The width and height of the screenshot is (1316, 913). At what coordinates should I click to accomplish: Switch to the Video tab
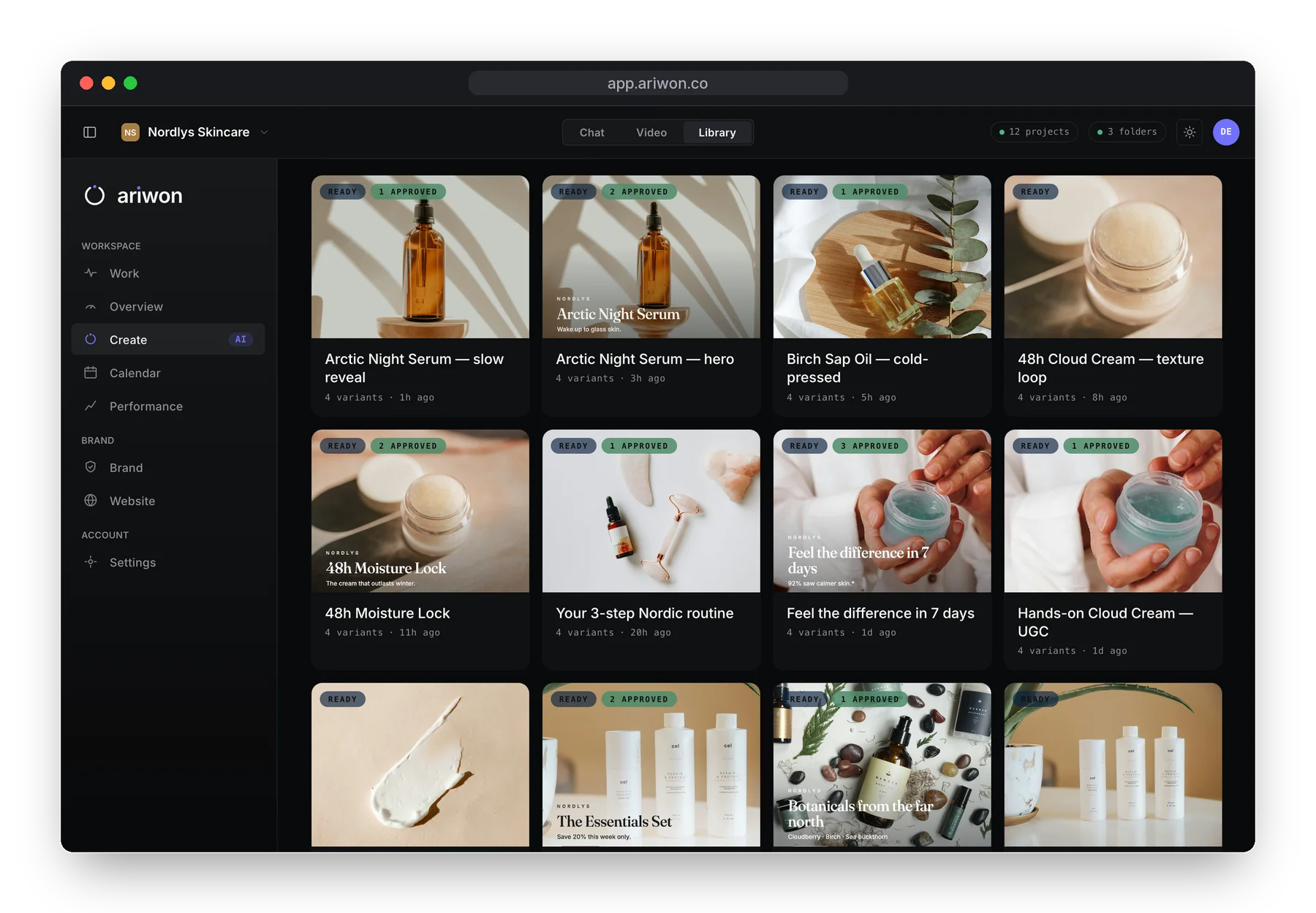(x=651, y=132)
